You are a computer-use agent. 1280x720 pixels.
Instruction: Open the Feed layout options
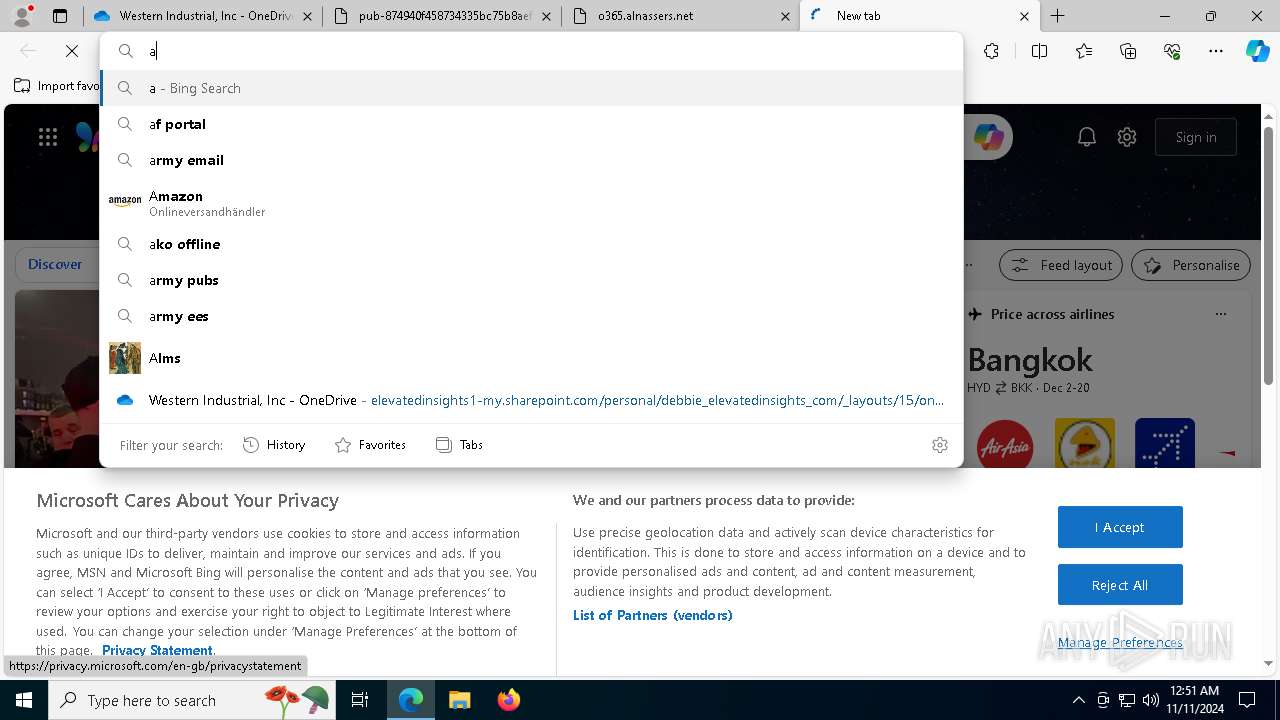1060,265
